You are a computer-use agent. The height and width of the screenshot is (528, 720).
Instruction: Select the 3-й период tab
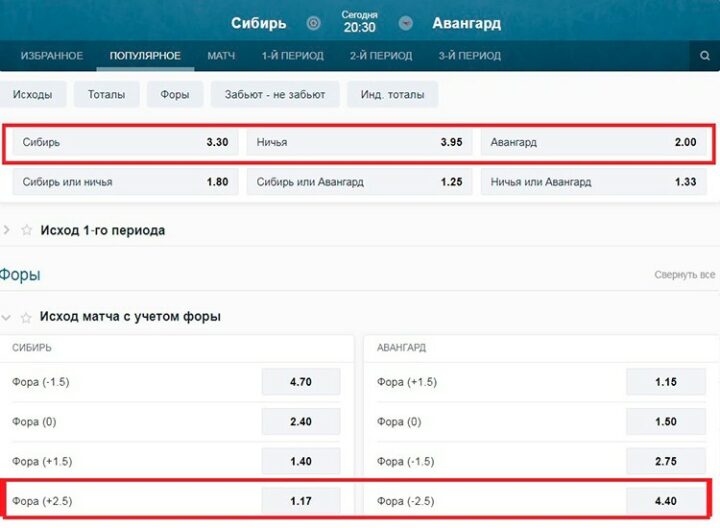point(469,56)
